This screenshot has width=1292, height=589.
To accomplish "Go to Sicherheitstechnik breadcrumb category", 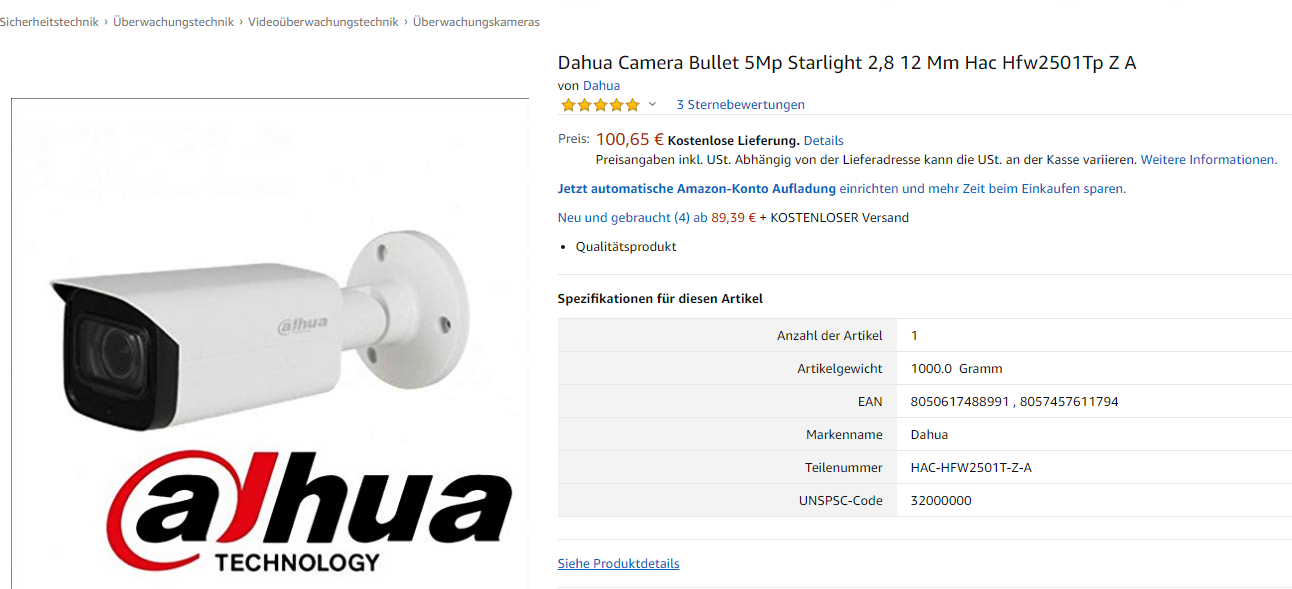I will point(49,22).
